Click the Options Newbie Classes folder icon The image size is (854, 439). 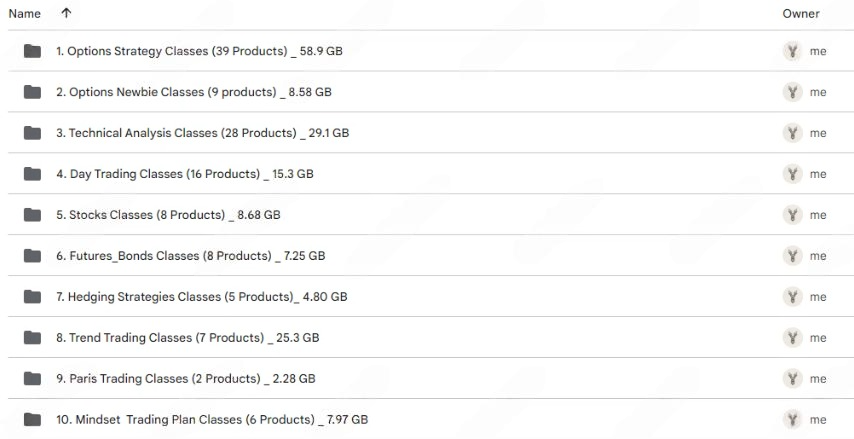click(x=32, y=92)
